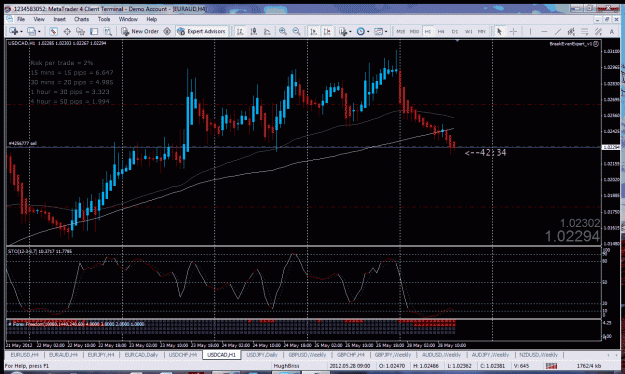This screenshot has width=625, height=374.
Task: Open the MetaEditor diamond icon
Action: pyautogui.click(x=167, y=31)
